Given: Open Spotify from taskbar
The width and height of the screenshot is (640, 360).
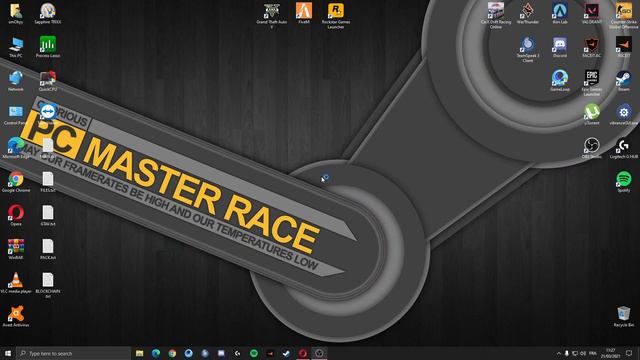Looking at the screenshot, I should [254, 353].
